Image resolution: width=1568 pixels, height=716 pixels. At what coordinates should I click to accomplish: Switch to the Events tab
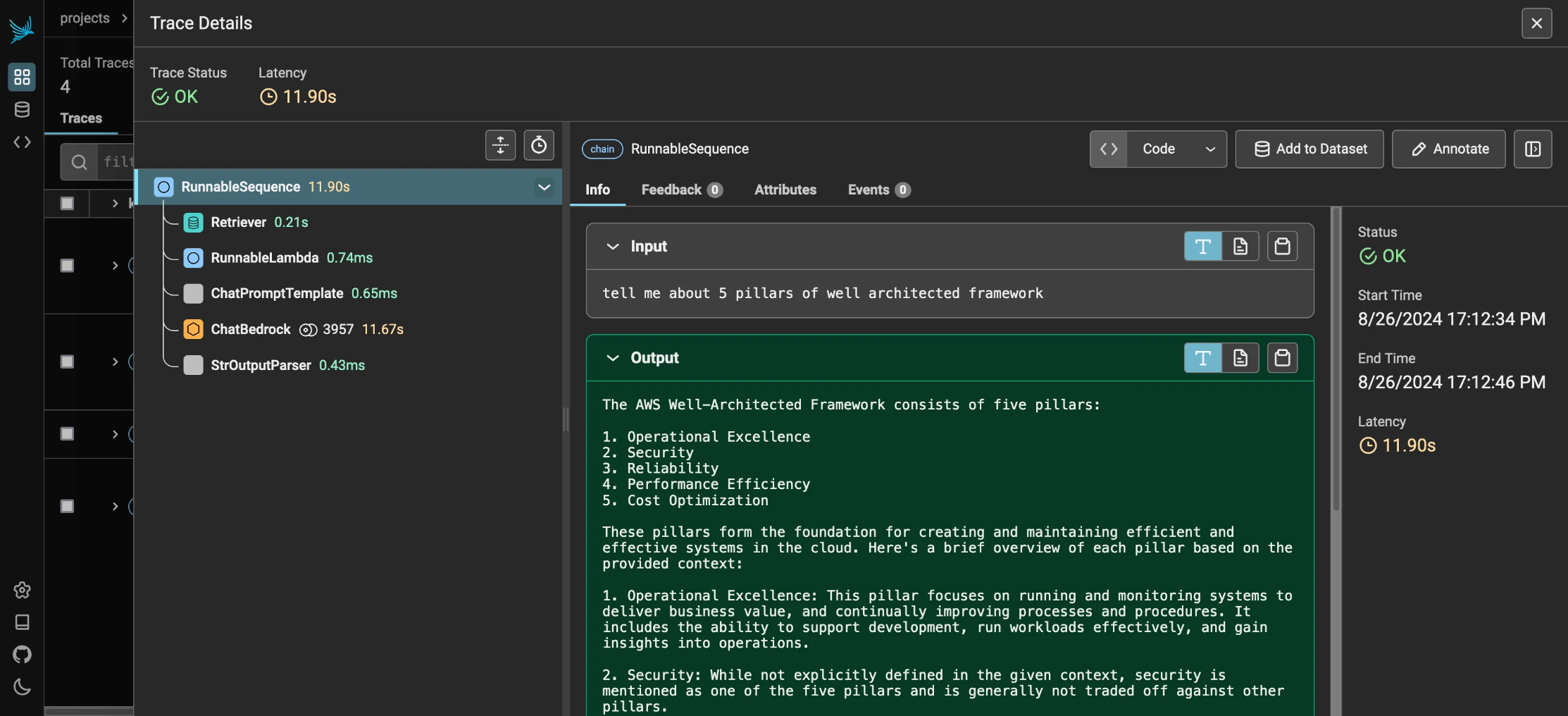click(x=878, y=190)
